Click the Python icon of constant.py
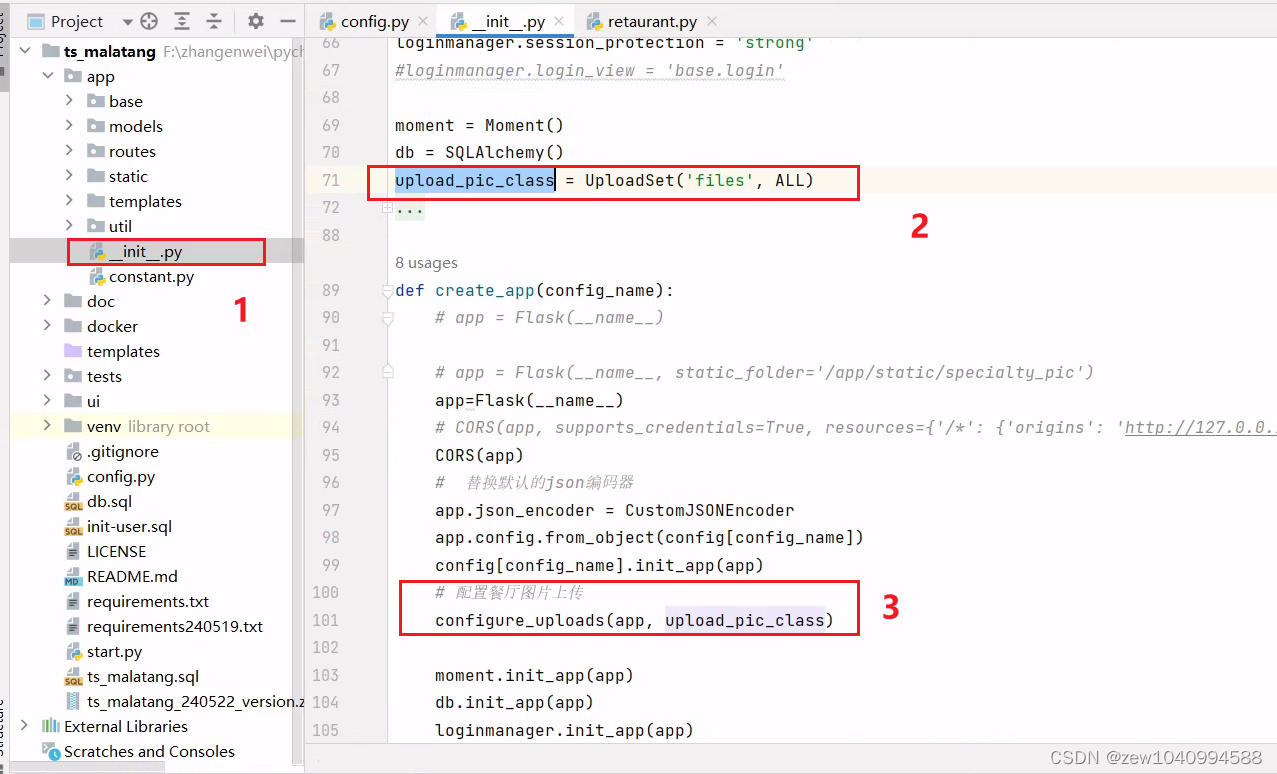This screenshot has height=774, width=1277. pos(97,276)
